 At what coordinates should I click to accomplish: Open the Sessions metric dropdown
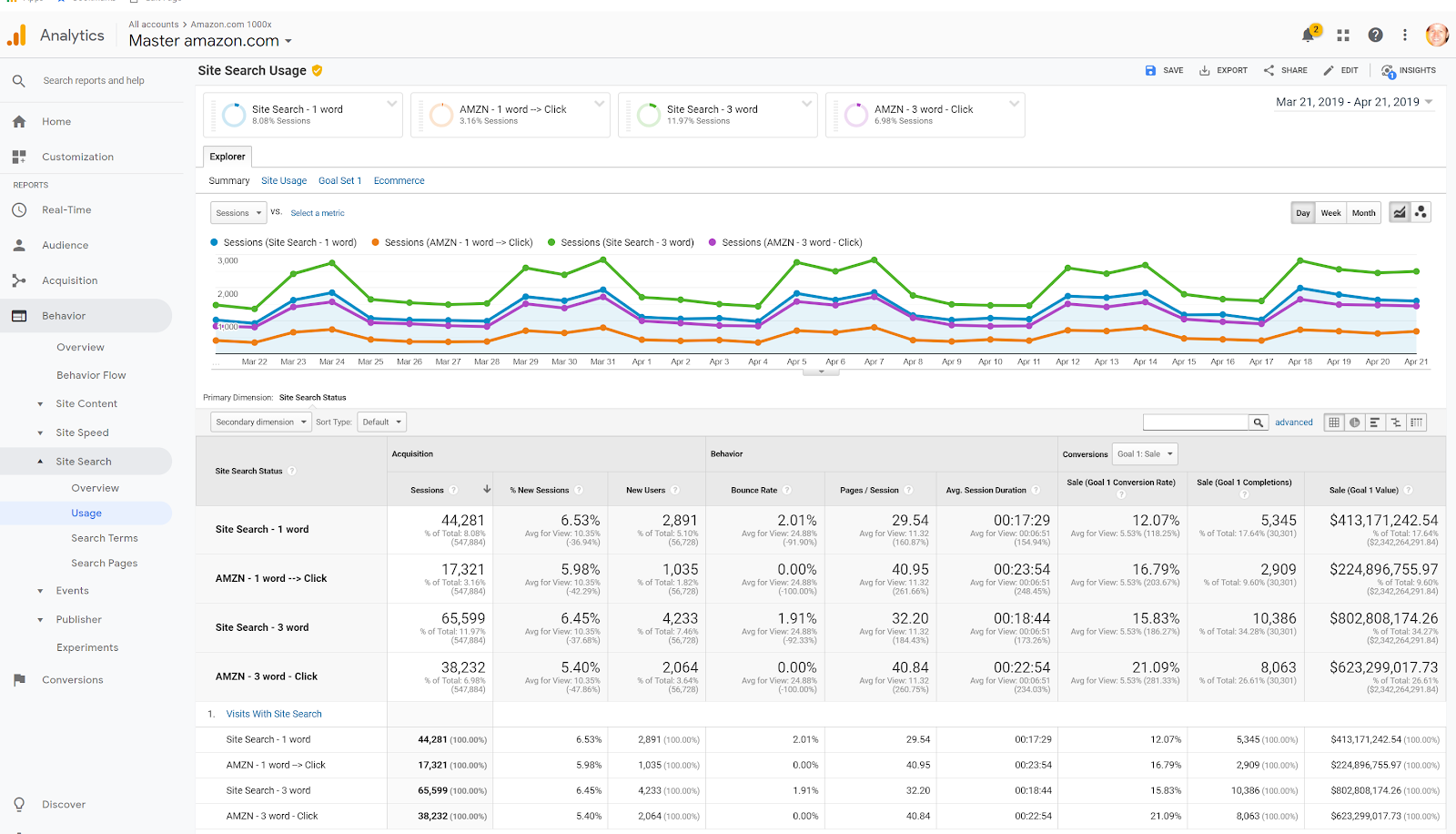point(238,213)
